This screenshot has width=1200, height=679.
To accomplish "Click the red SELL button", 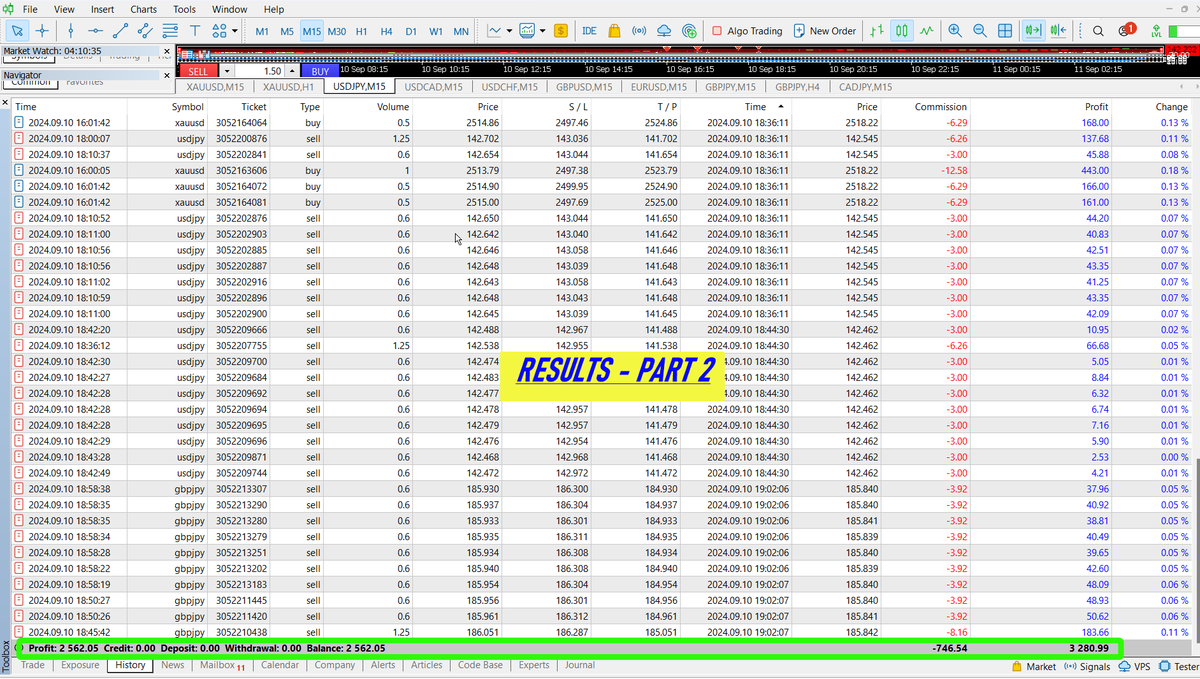I will tap(198, 71).
